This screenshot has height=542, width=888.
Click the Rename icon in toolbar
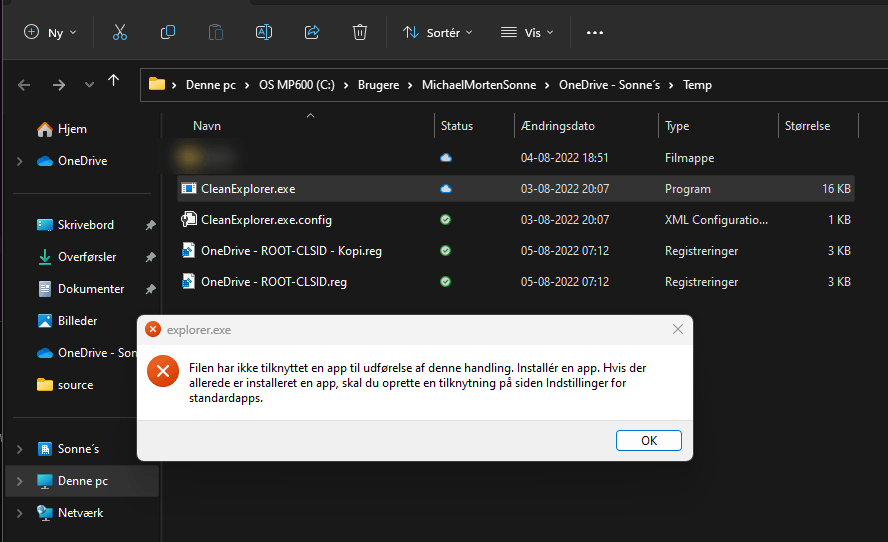(x=264, y=32)
